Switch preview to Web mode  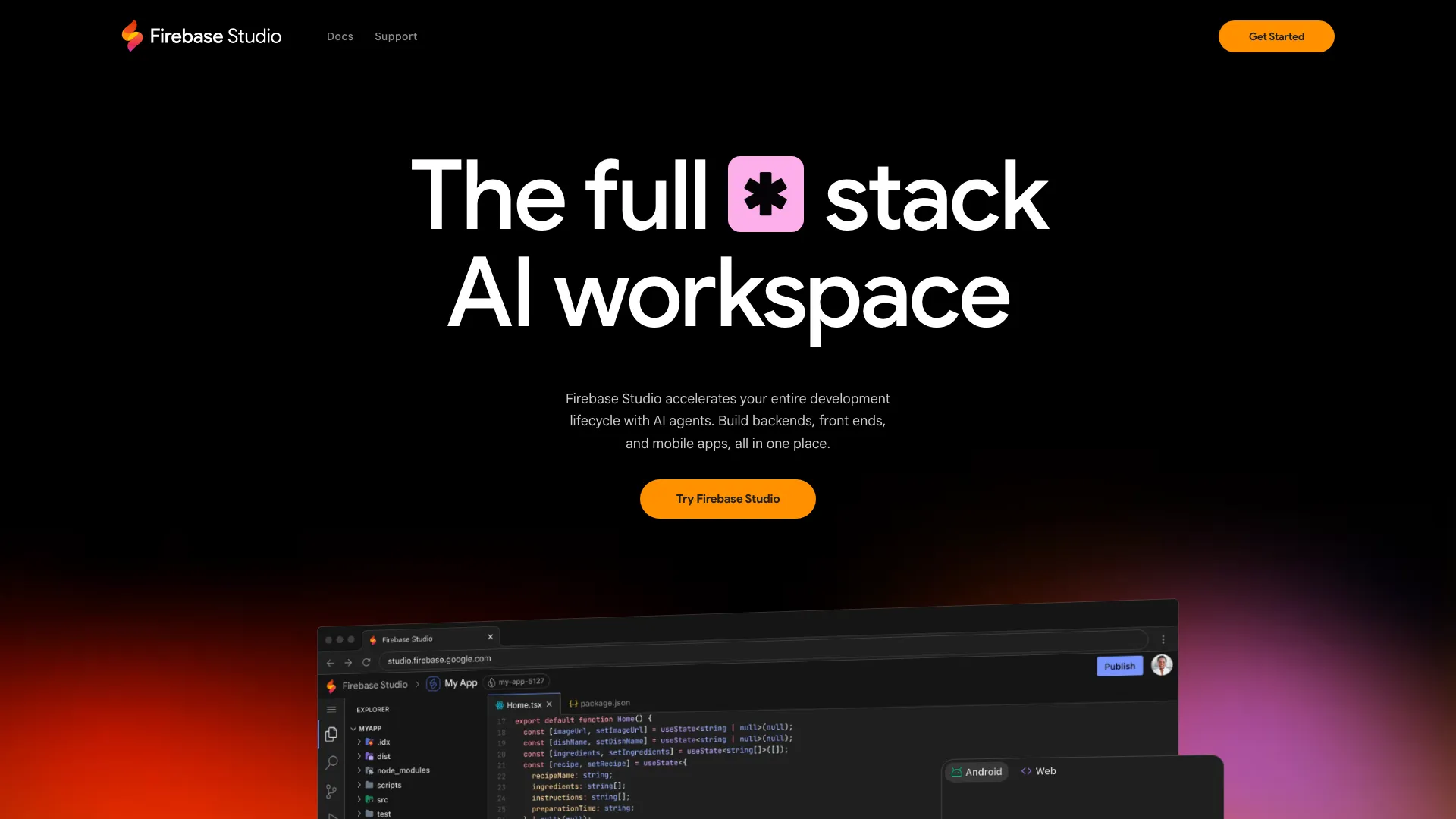point(1038,770)
